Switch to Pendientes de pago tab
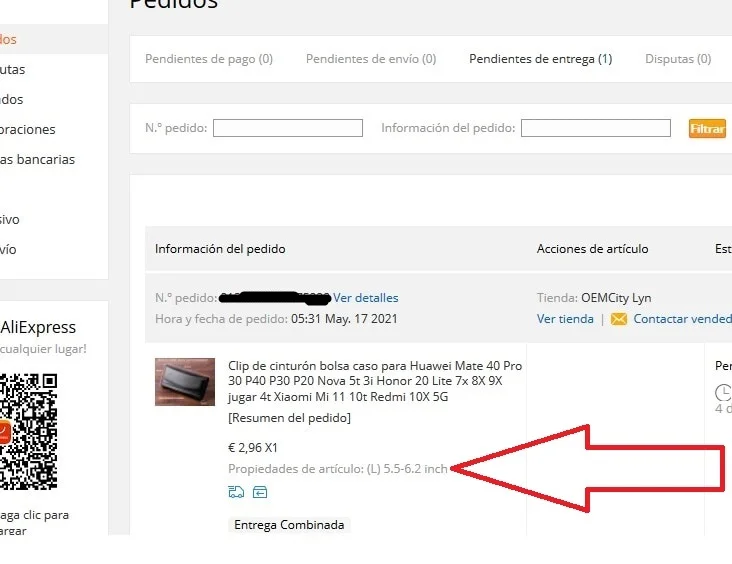The height and width of the screenshot is (564, 732). coord(209,59)
